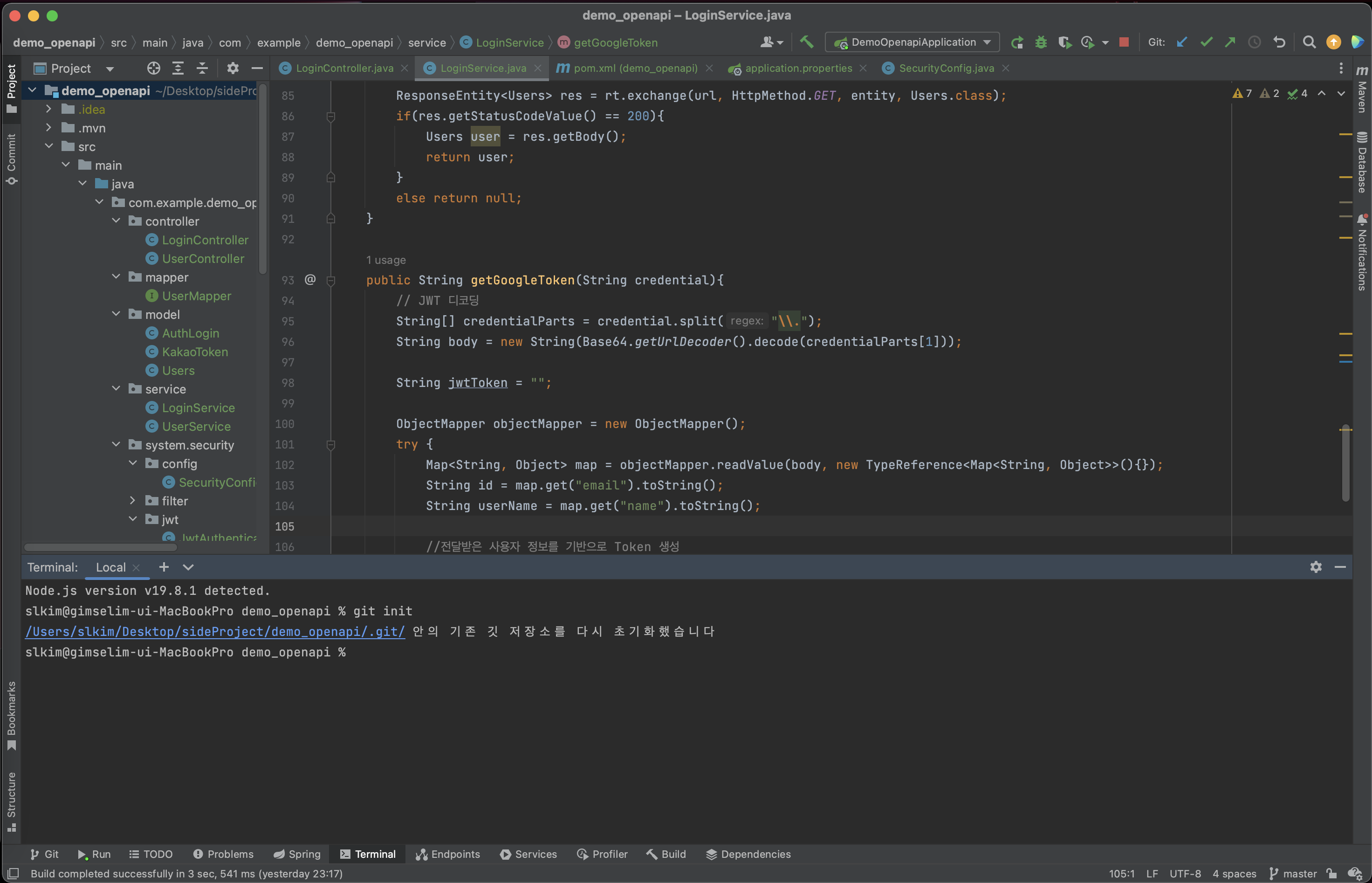This screenshot has height=883, width=1372.
Task: Click the Build project hammer icon
Action: click(x=806, y=42)
